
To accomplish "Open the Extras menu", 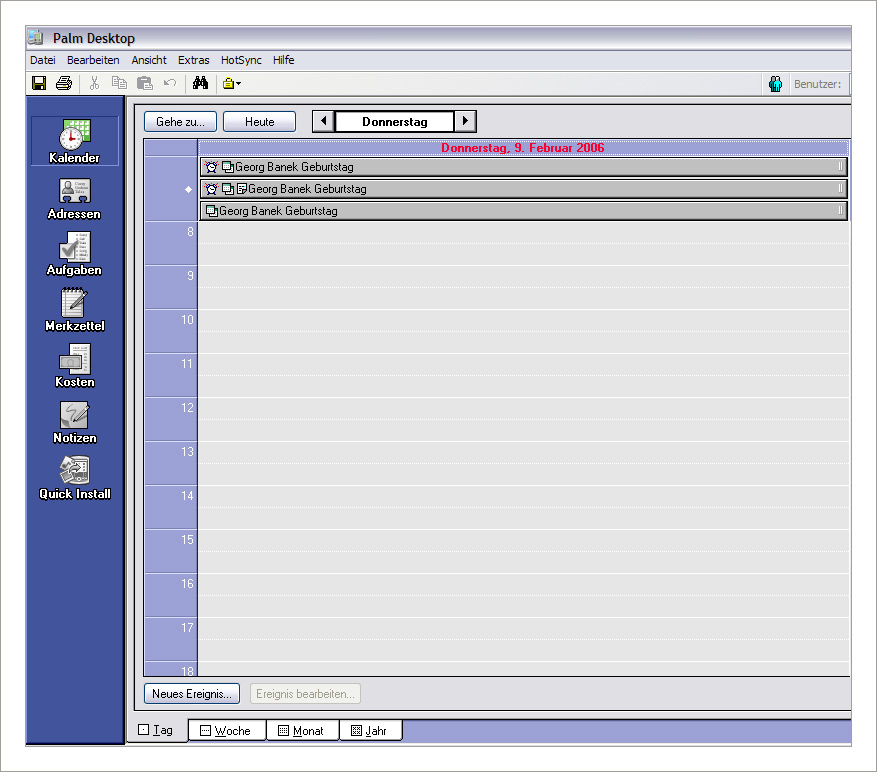I will pos(194,60).
